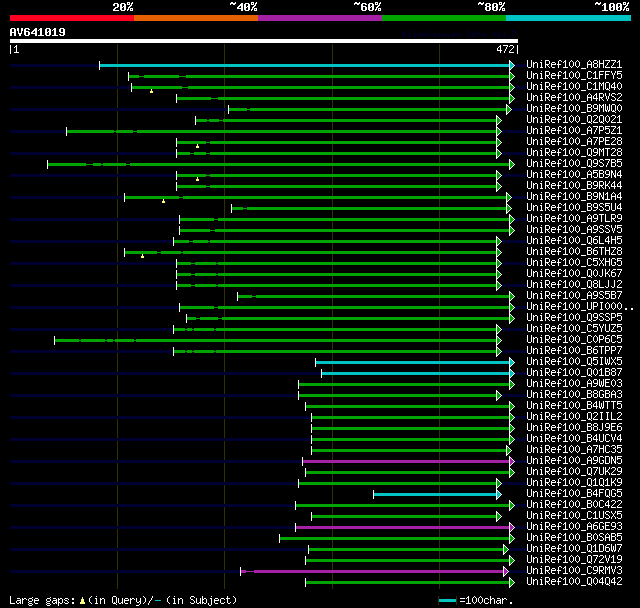Click the yellow gap marker on A5B9N4 row
Viewport: 640px width, 608px height.
tap(198, 179)
